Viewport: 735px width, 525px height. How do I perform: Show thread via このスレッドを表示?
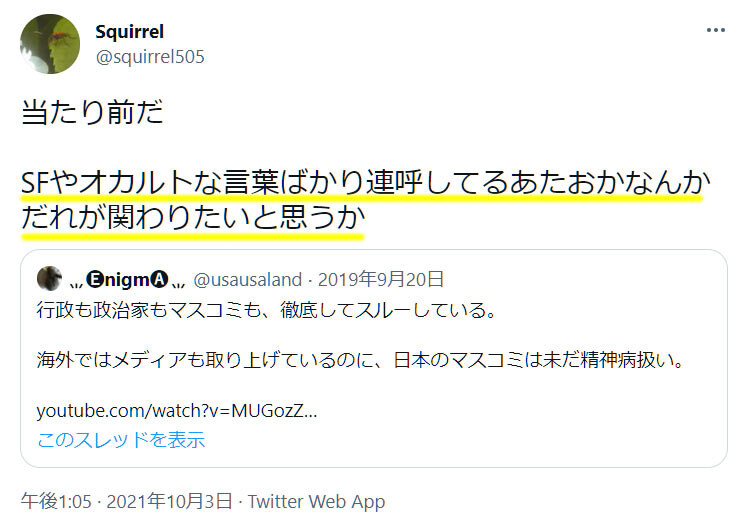(121, 440)
